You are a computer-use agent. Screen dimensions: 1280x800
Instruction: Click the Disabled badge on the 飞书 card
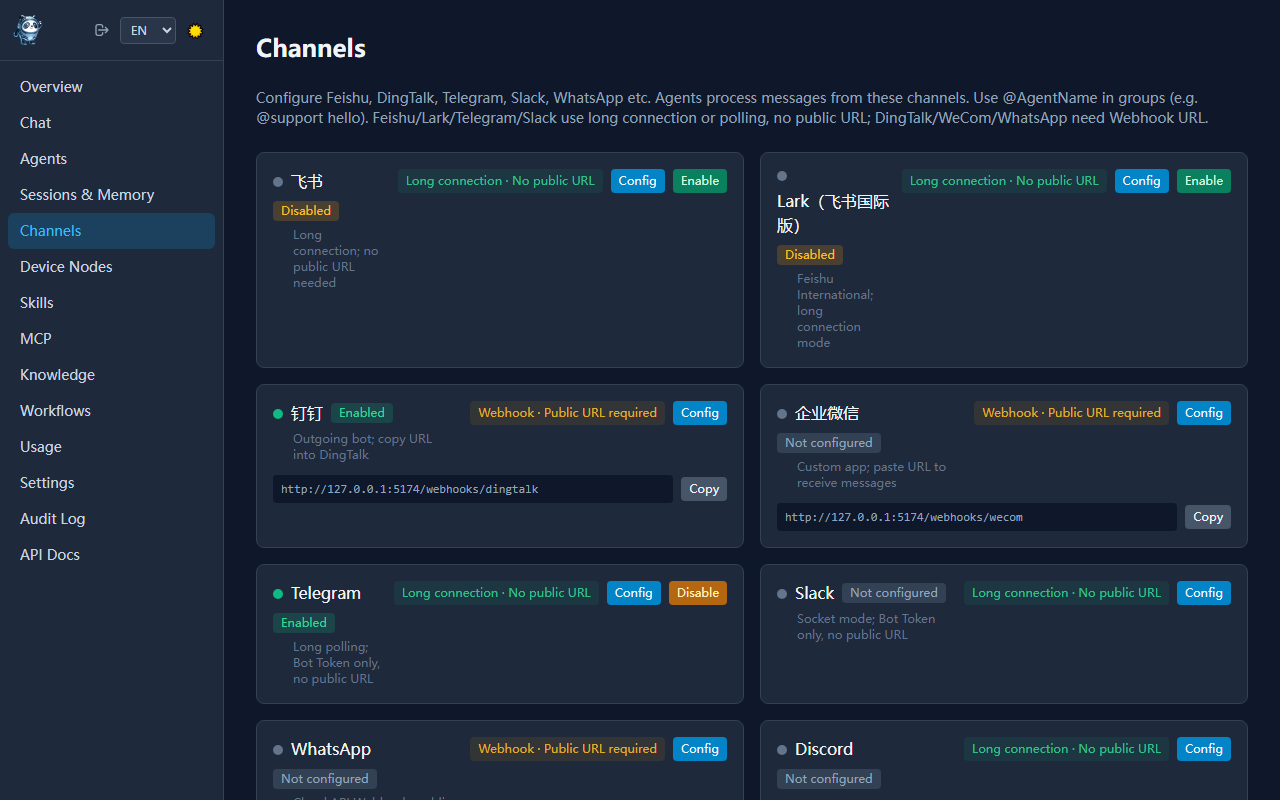pyautogui.click(x=306, y=211)
